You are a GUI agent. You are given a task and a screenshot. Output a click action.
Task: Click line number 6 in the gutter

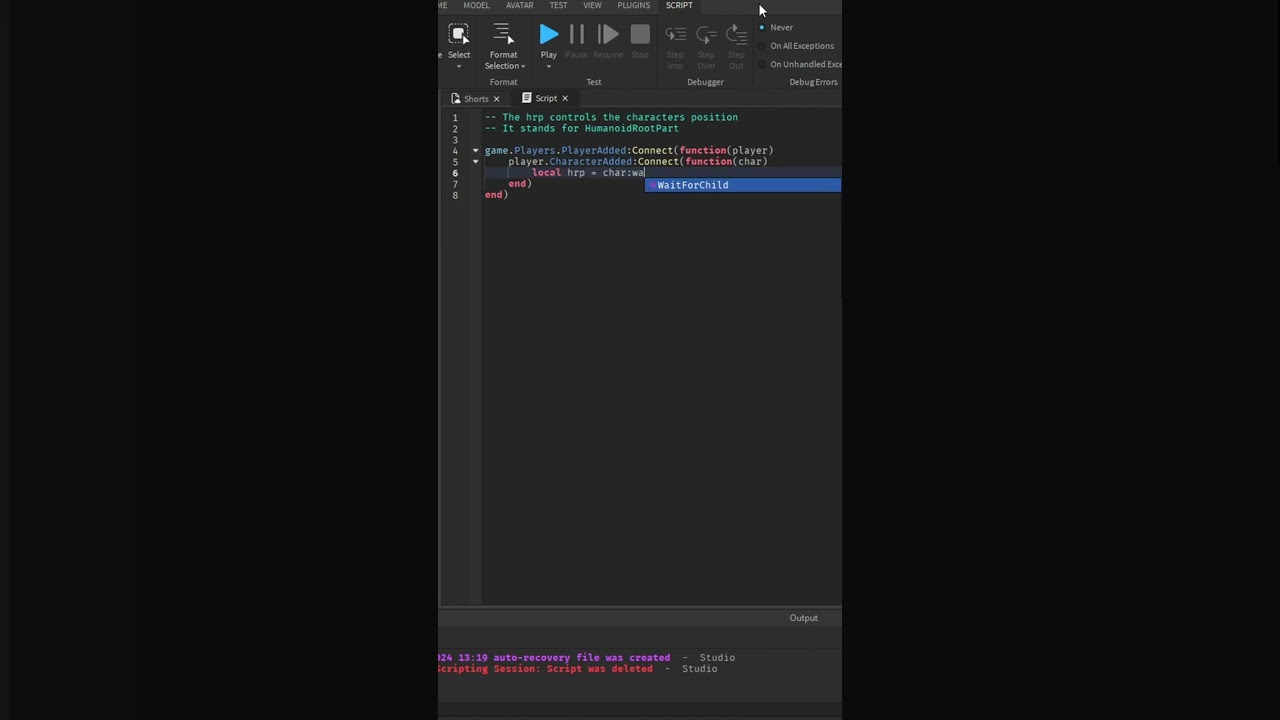click(455, 173)
